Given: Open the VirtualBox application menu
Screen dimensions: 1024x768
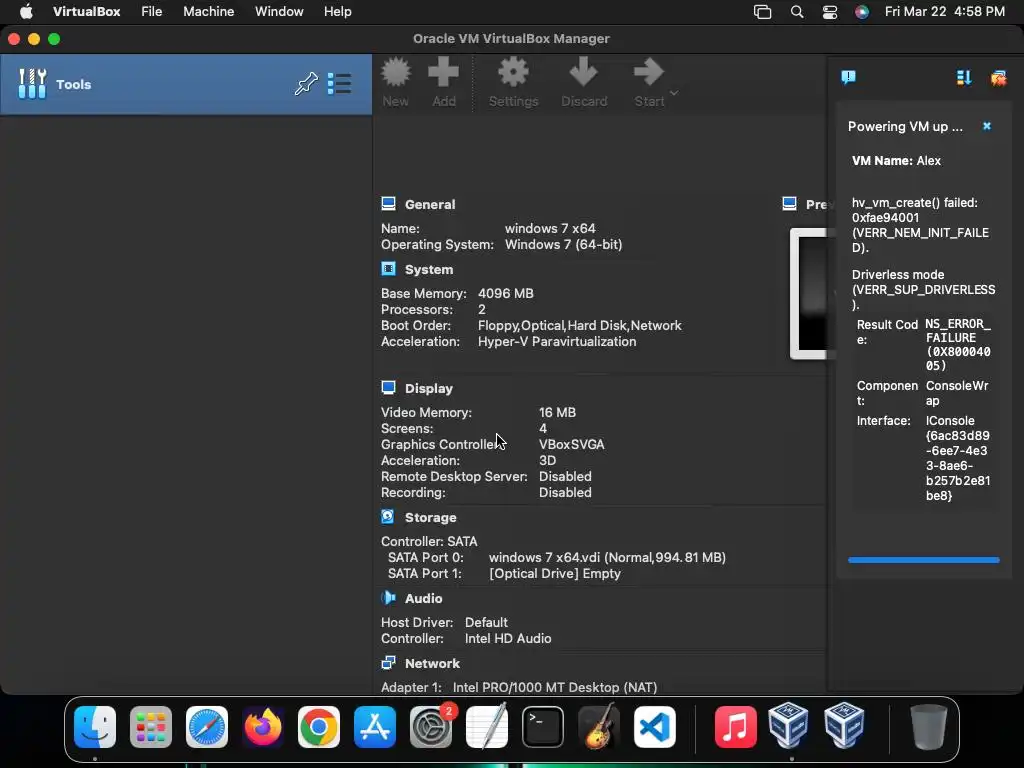Looking at the screenshot, I should pyautogui.click(x=86, y=12).
